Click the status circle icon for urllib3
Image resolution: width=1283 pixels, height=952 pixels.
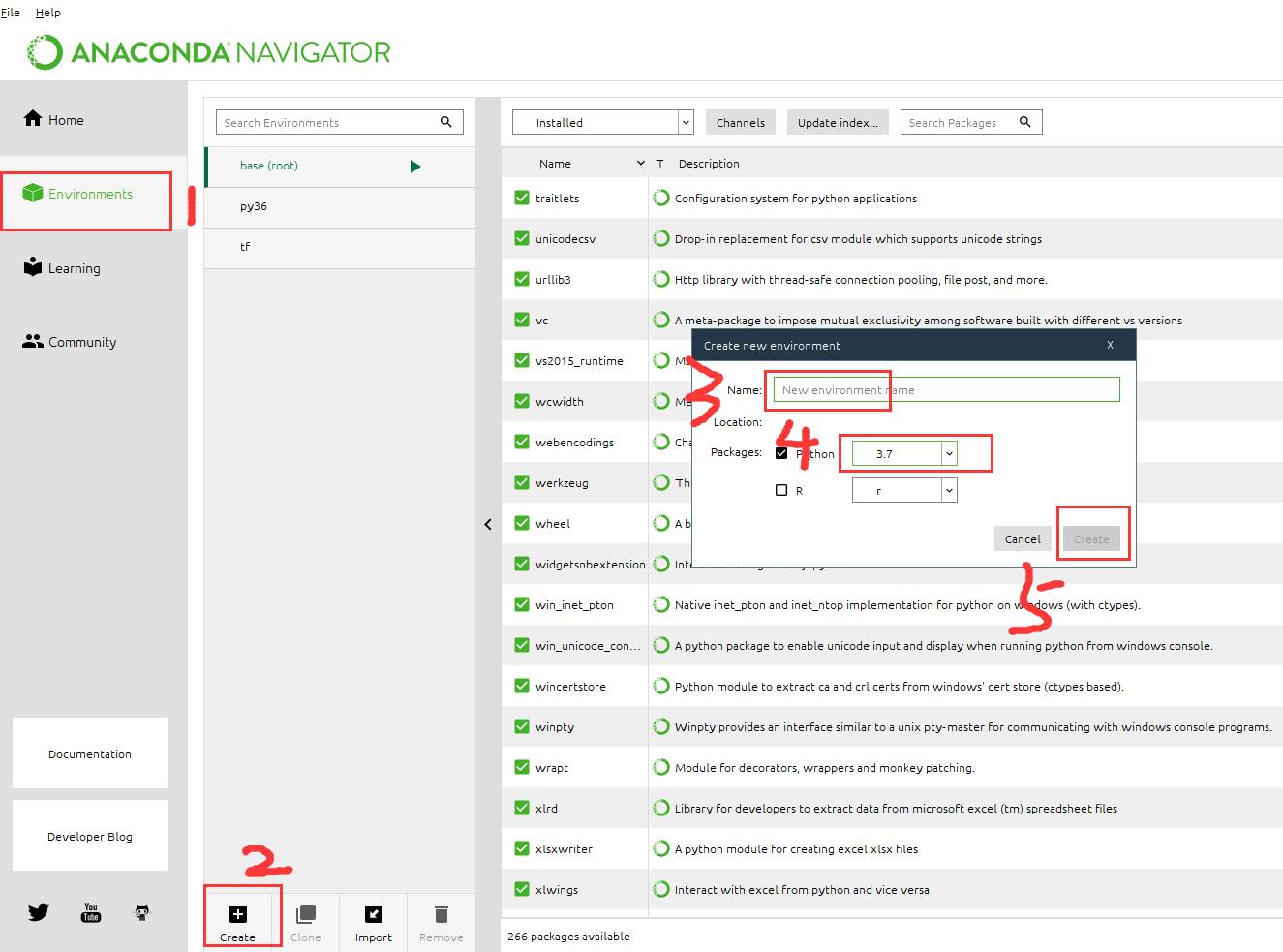pyautogui.click(x=661, y=279)
